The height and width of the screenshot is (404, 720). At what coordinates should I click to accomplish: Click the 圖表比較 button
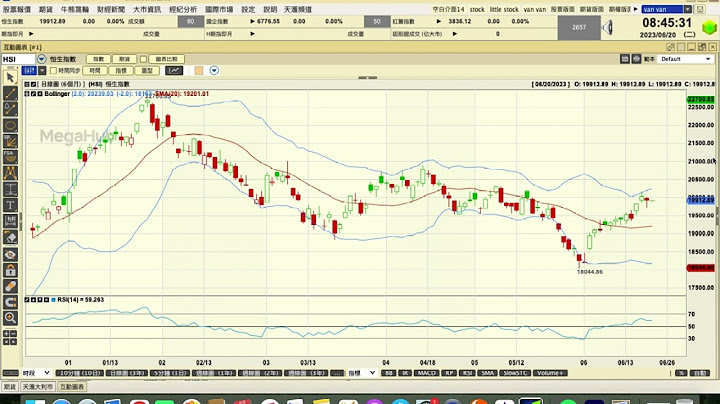166,59
